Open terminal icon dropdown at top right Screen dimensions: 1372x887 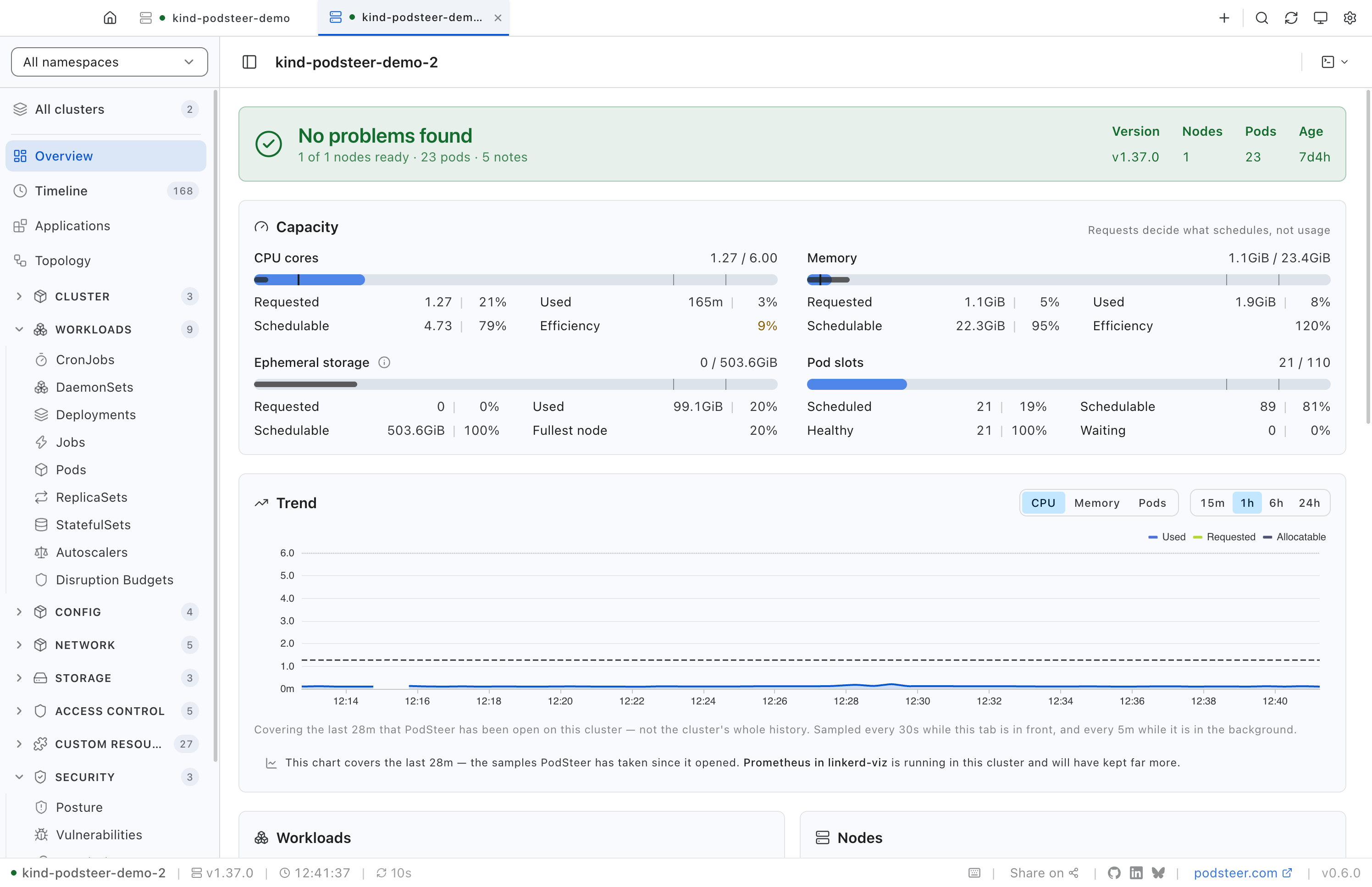1334,62
